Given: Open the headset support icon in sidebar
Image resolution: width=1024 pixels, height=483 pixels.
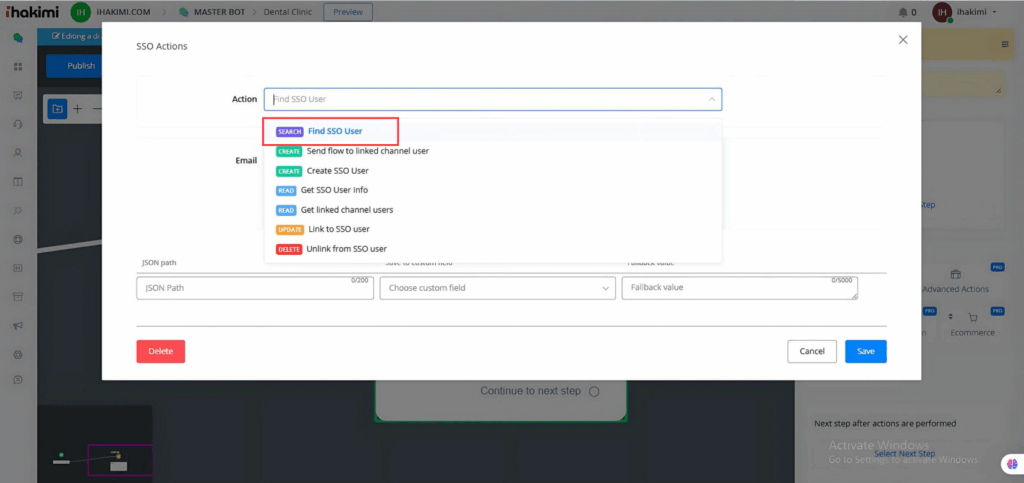Looking at the screenshot, I should point(18,124).
